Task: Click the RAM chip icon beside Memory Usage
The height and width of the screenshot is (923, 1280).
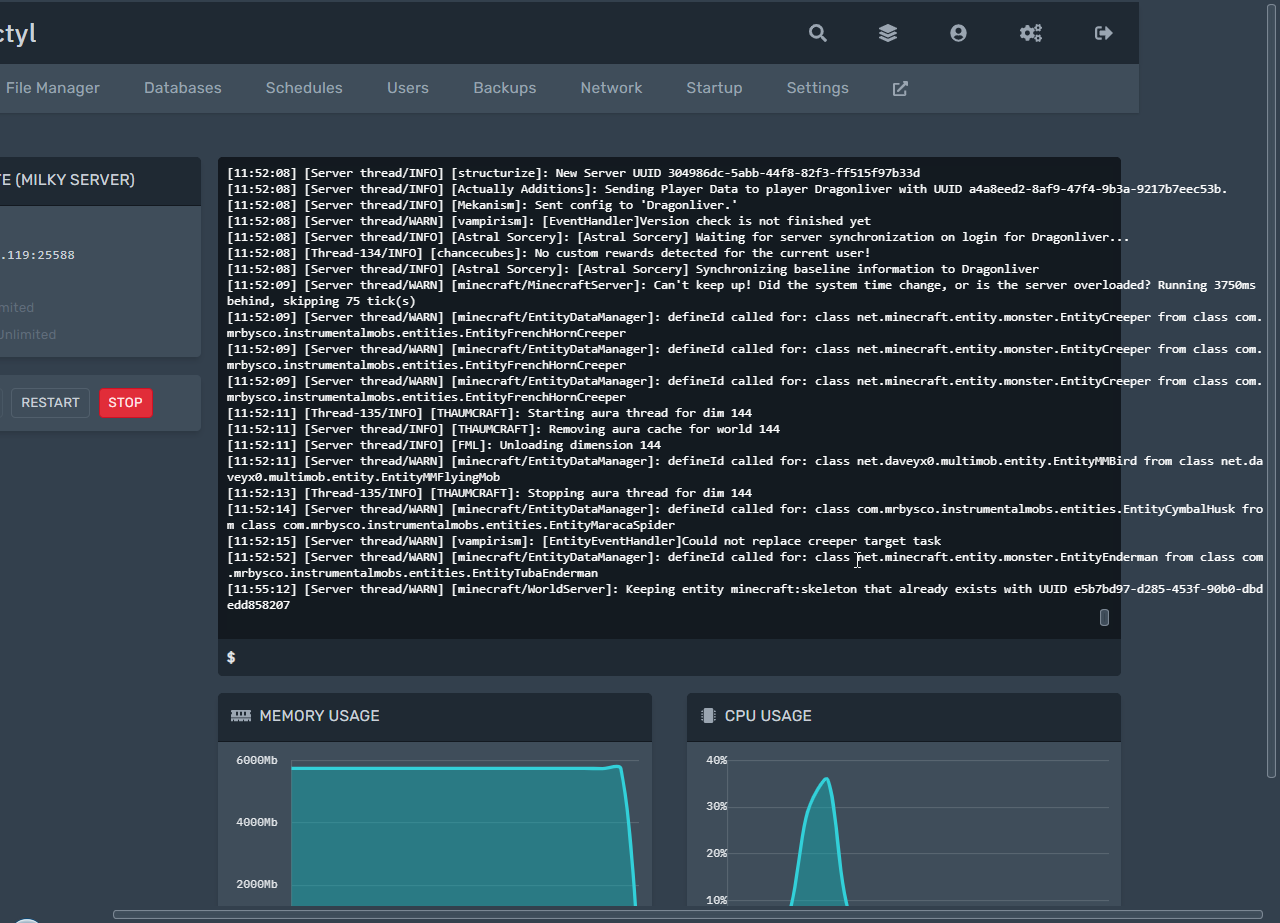Action: 240,715
